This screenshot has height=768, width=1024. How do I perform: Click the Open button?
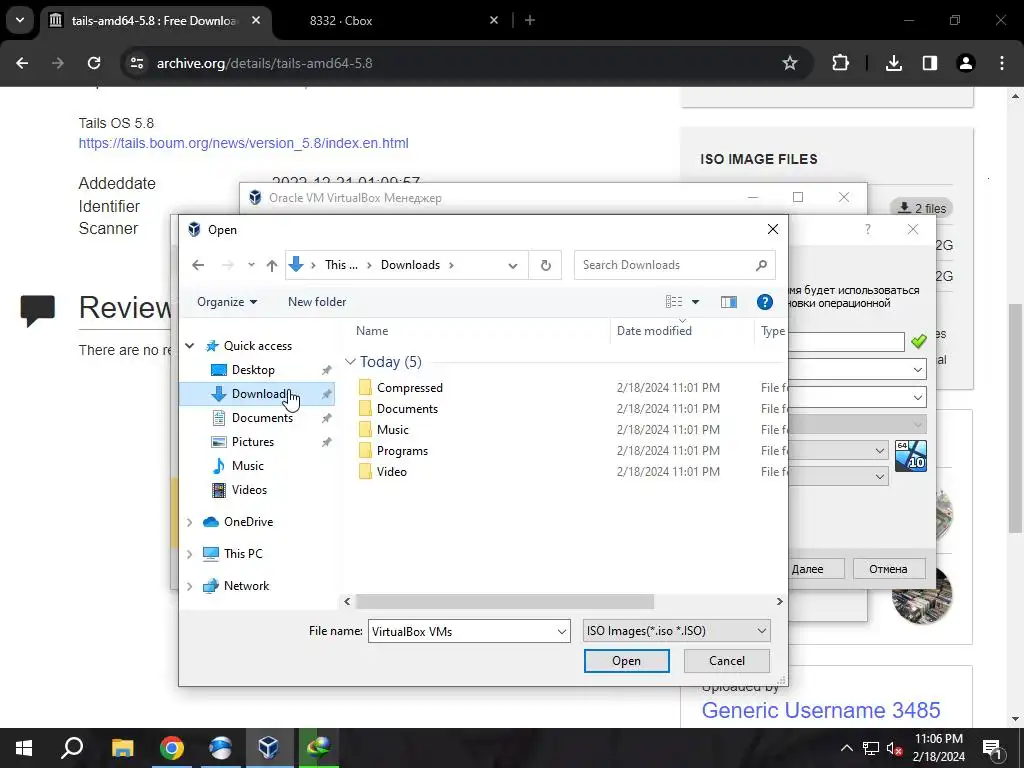[626, 661]
